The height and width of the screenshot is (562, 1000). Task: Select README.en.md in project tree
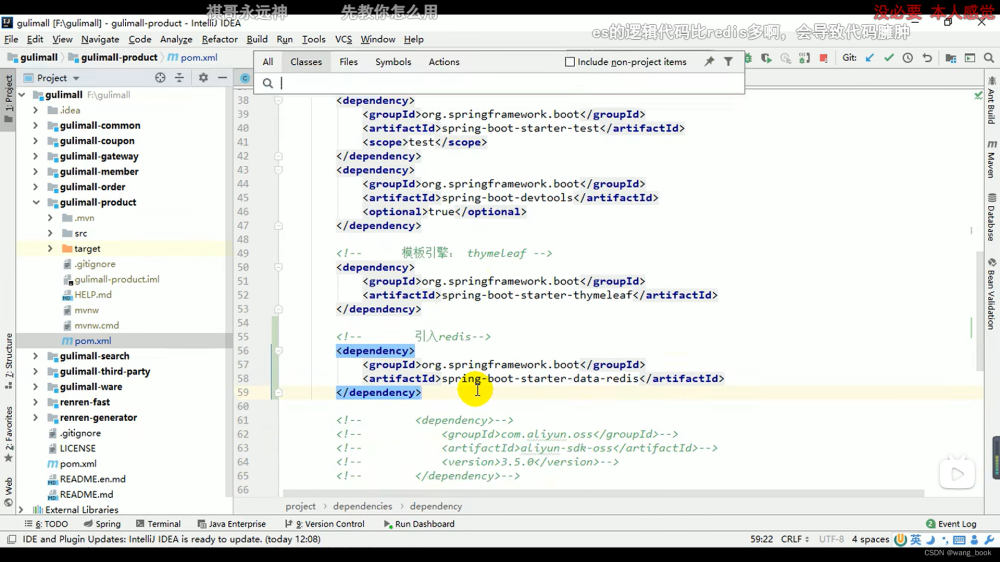point(87,479)
